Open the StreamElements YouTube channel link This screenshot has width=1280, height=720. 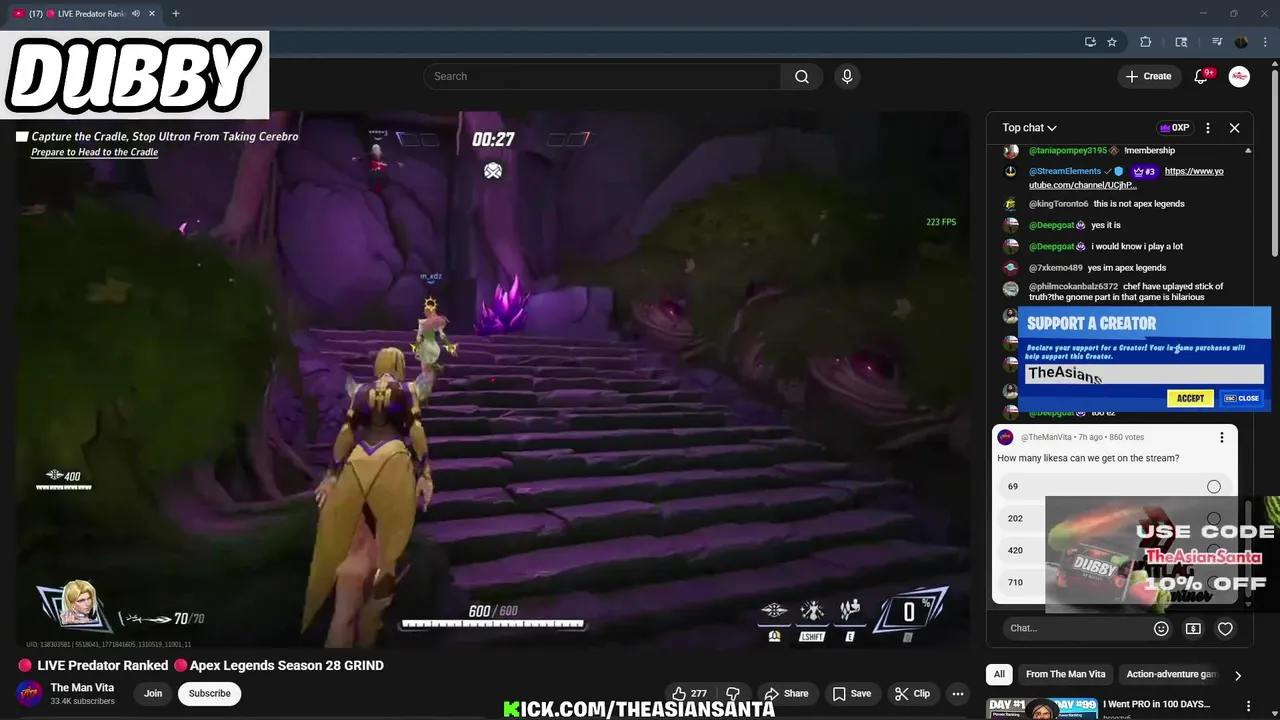tap(1126, 178)
